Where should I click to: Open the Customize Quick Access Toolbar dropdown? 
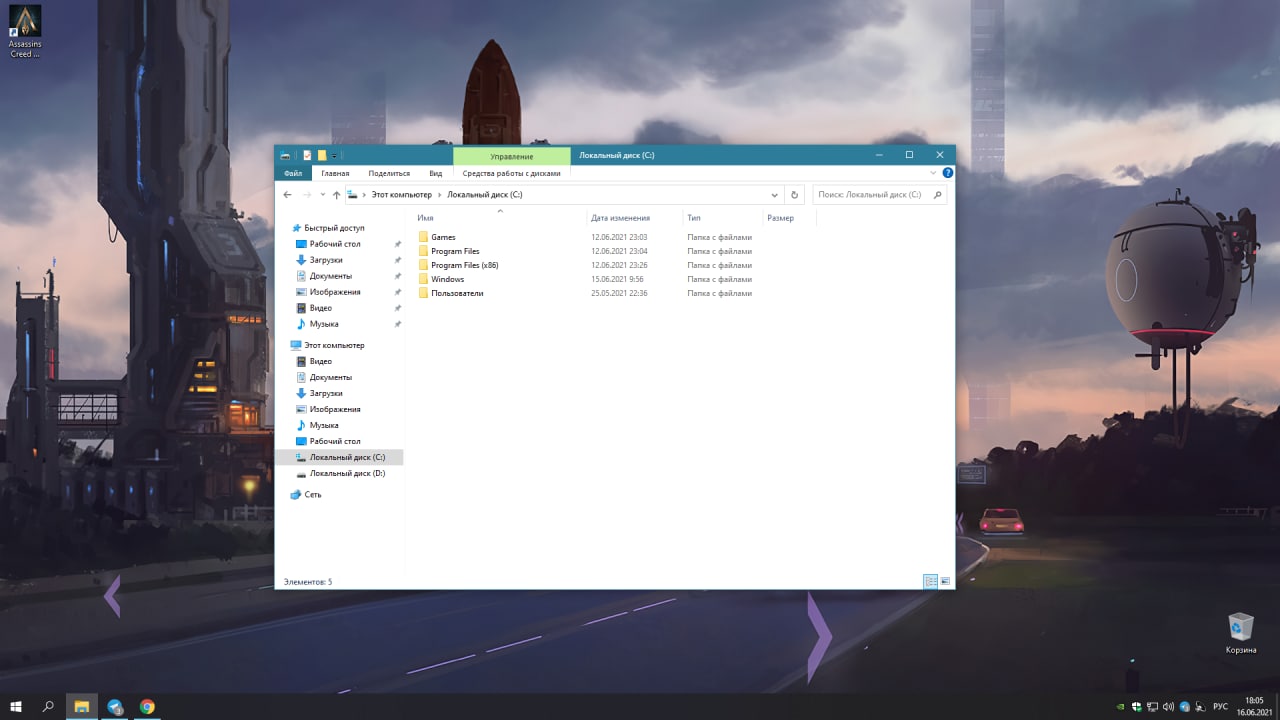[335, 155]
